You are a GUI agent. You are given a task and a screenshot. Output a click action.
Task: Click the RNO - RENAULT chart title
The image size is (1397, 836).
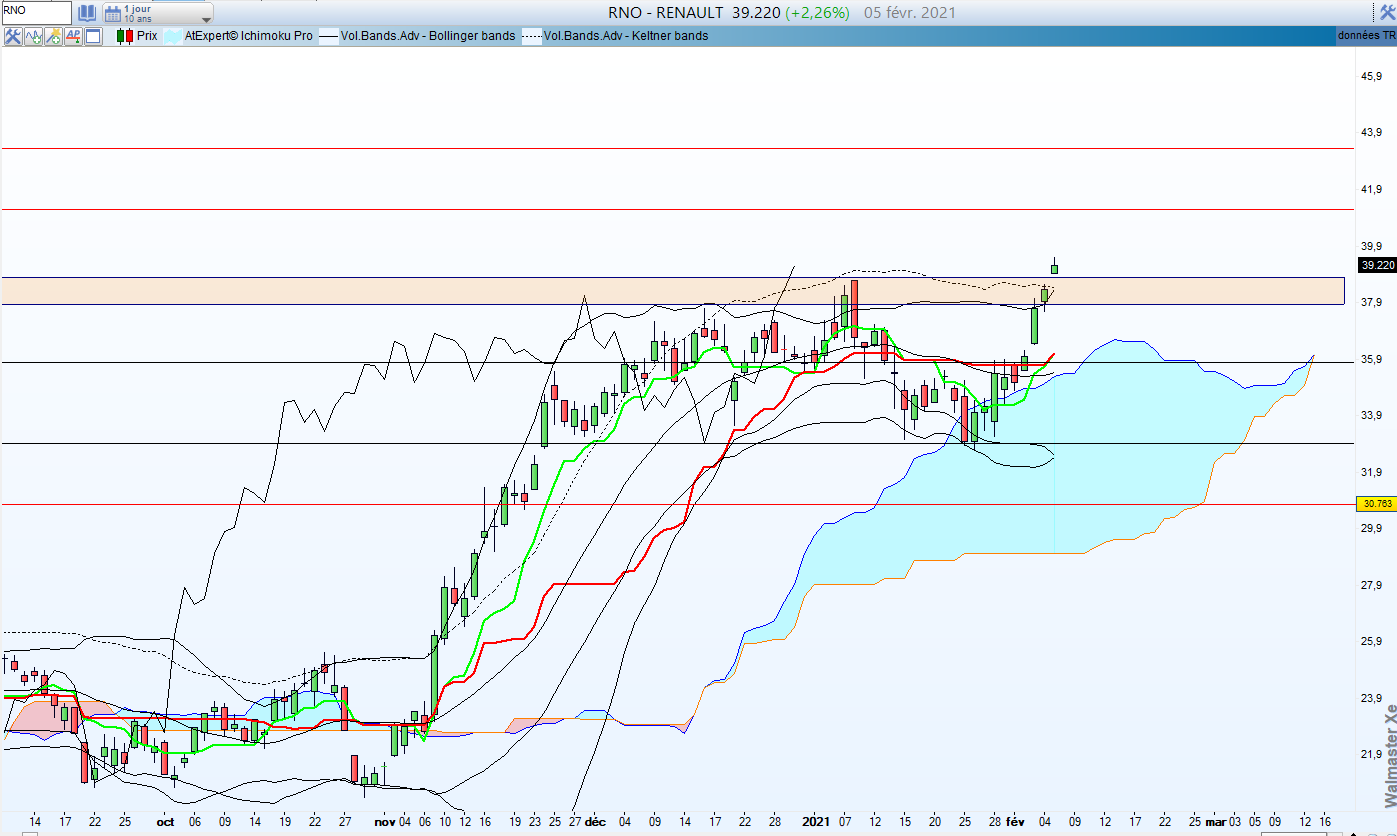pos(667,13)
